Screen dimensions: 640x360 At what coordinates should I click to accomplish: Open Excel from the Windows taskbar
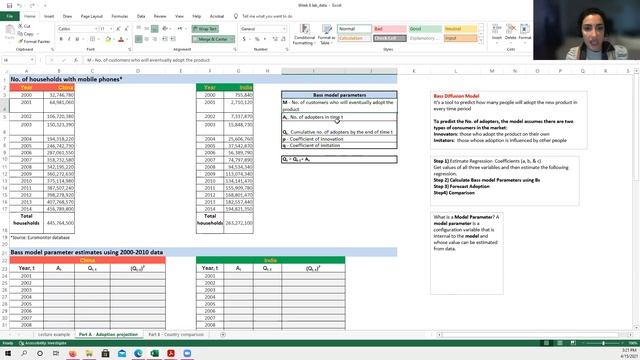pyautogui.click(x=154, y=353)
